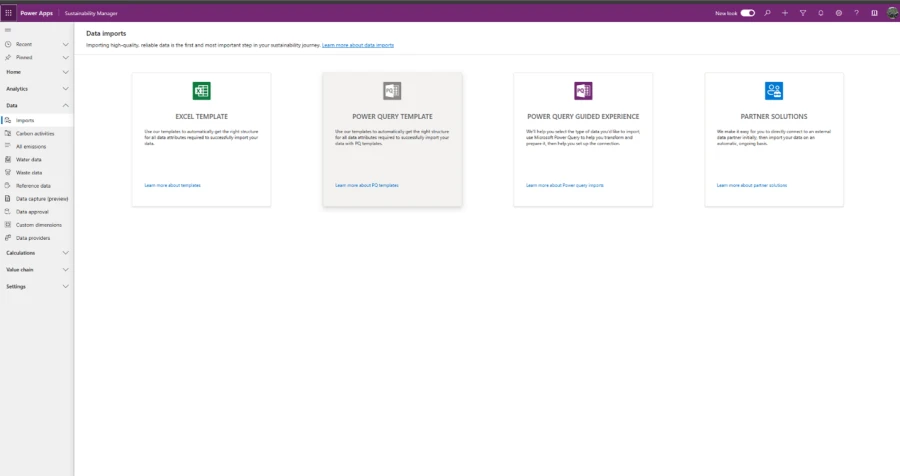This screenshot has height=476, width=900.
Task: Click the Partner Solutions tile icon
Action: (774, 91)
